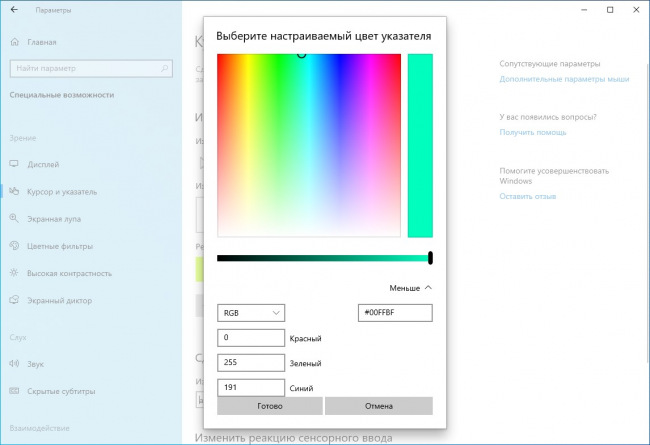Click the color spectrum picker area
The width and height of the screenshot is (650, 445).
pos(309,146)
